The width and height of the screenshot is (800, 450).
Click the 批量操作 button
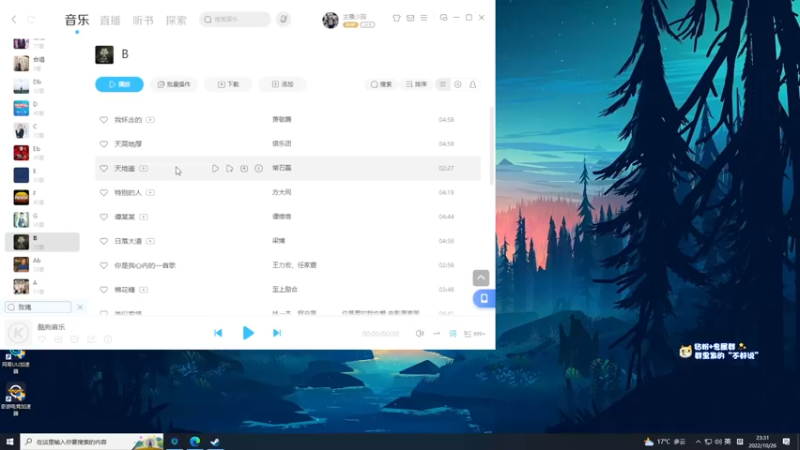click(174, 84)
